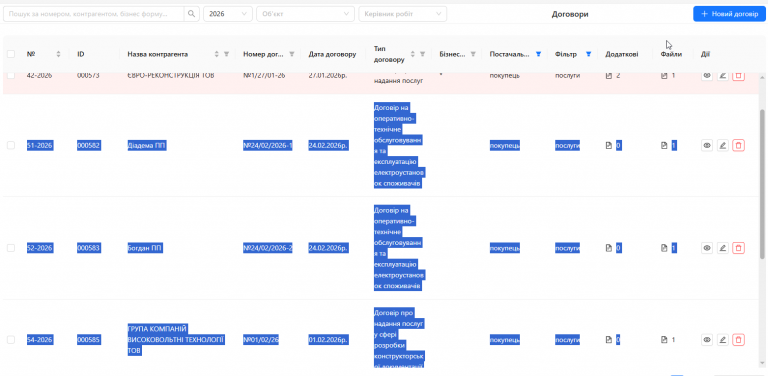Open the Керівник робіт dropdown
768x376 pixels.
(403, 14)
